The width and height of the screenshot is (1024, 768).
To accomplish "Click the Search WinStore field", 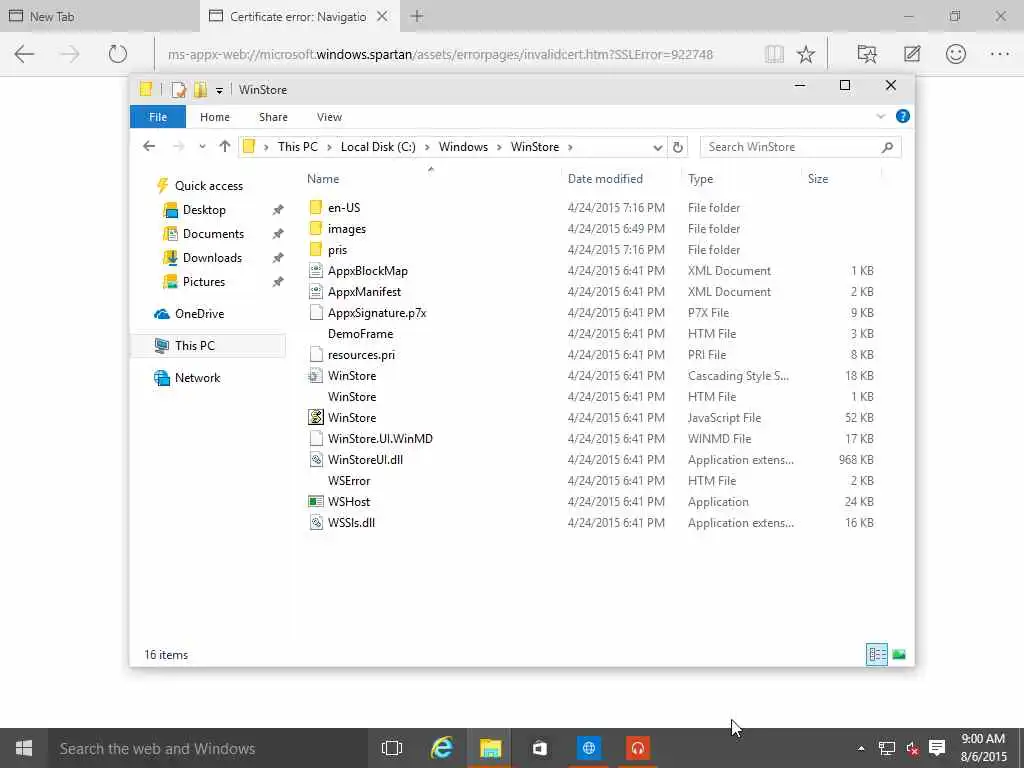I will (800, 147).
